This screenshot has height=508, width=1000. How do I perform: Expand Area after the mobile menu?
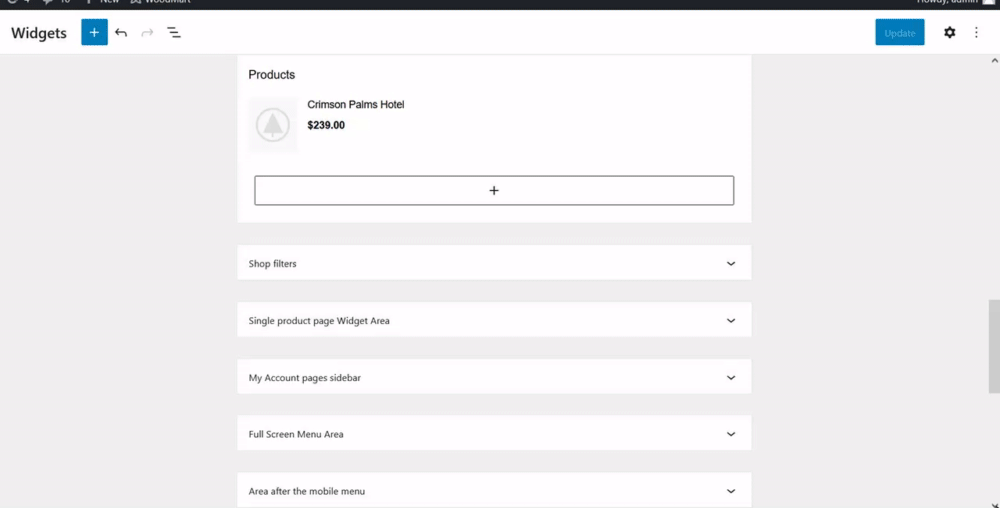[x=731, y=491]
